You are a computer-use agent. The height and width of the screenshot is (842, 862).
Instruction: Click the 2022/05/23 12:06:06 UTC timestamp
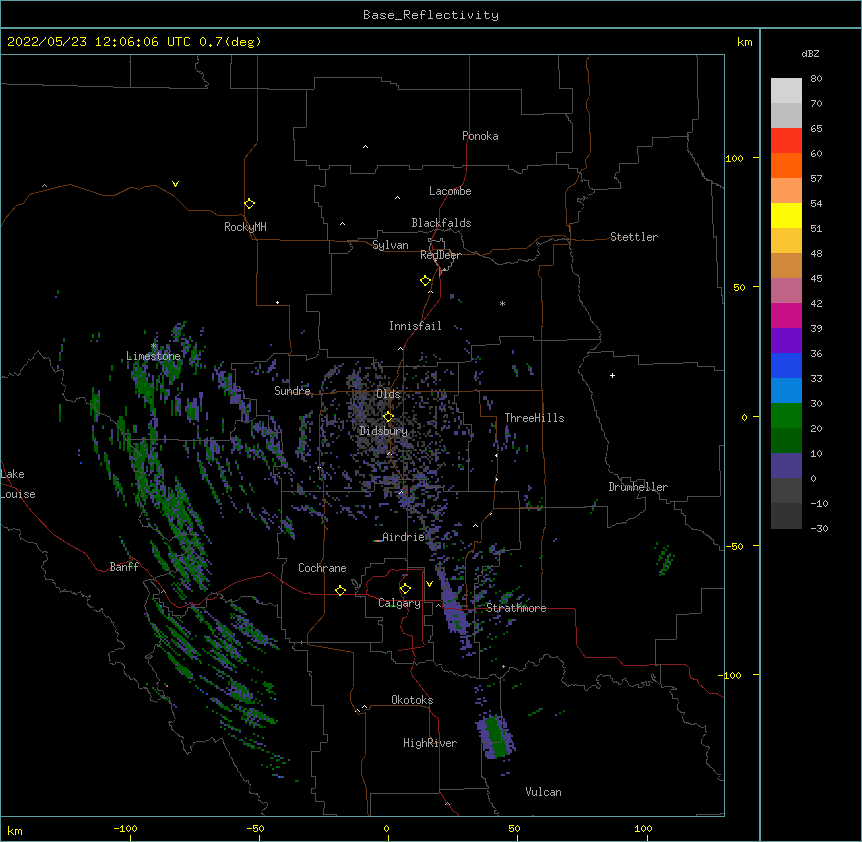(x=99, y=42)
